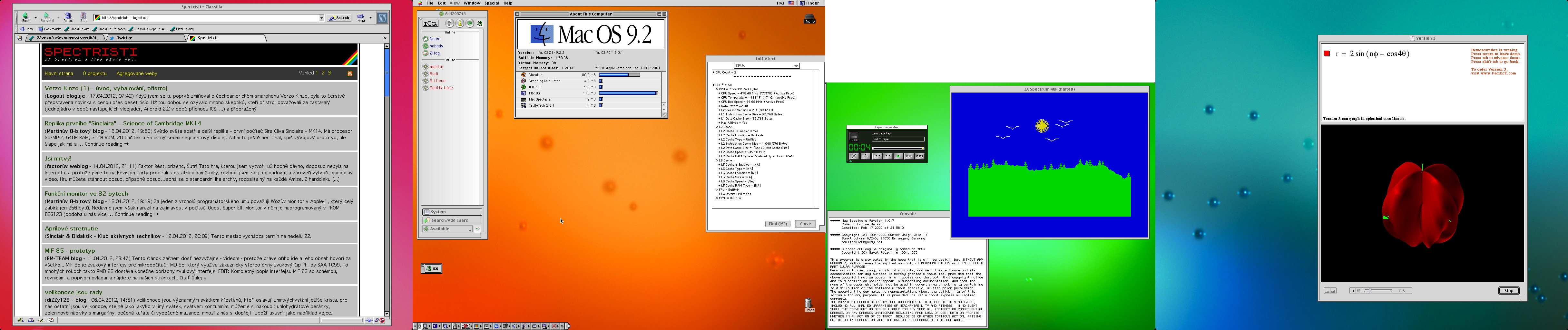The height and width of the screenshot is (330, 1568).
Task: Click the Back arrow icon
Action: point(25,15)
